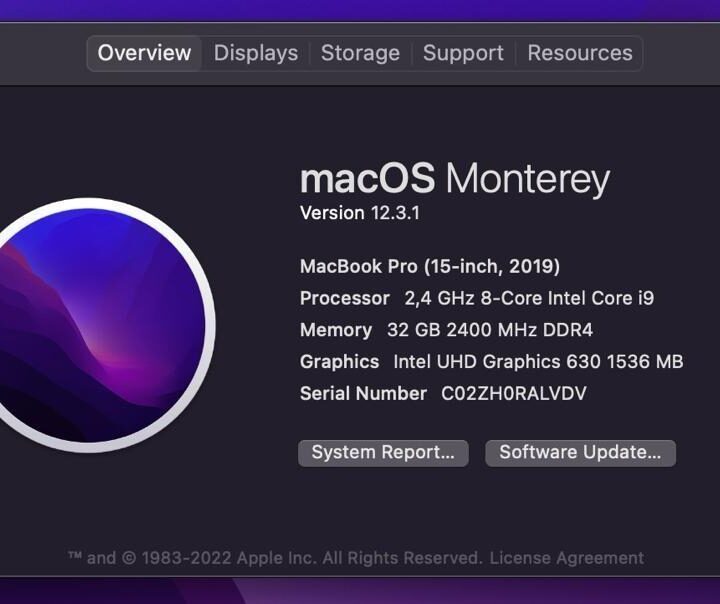Click the MacBook Pro (15-inch, 2019) model name
The image size is (720, 604).
pos(430,266)
